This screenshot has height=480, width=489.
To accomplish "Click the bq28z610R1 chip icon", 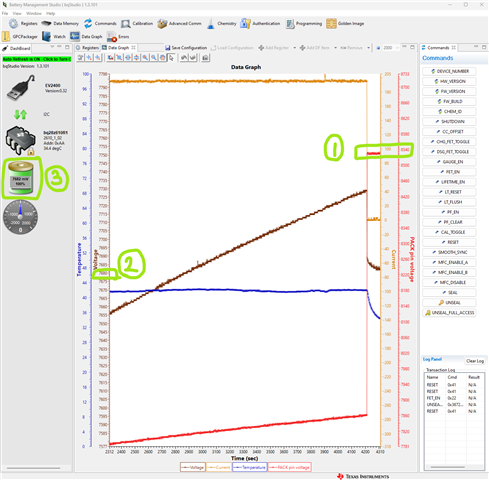I will 20,140.
